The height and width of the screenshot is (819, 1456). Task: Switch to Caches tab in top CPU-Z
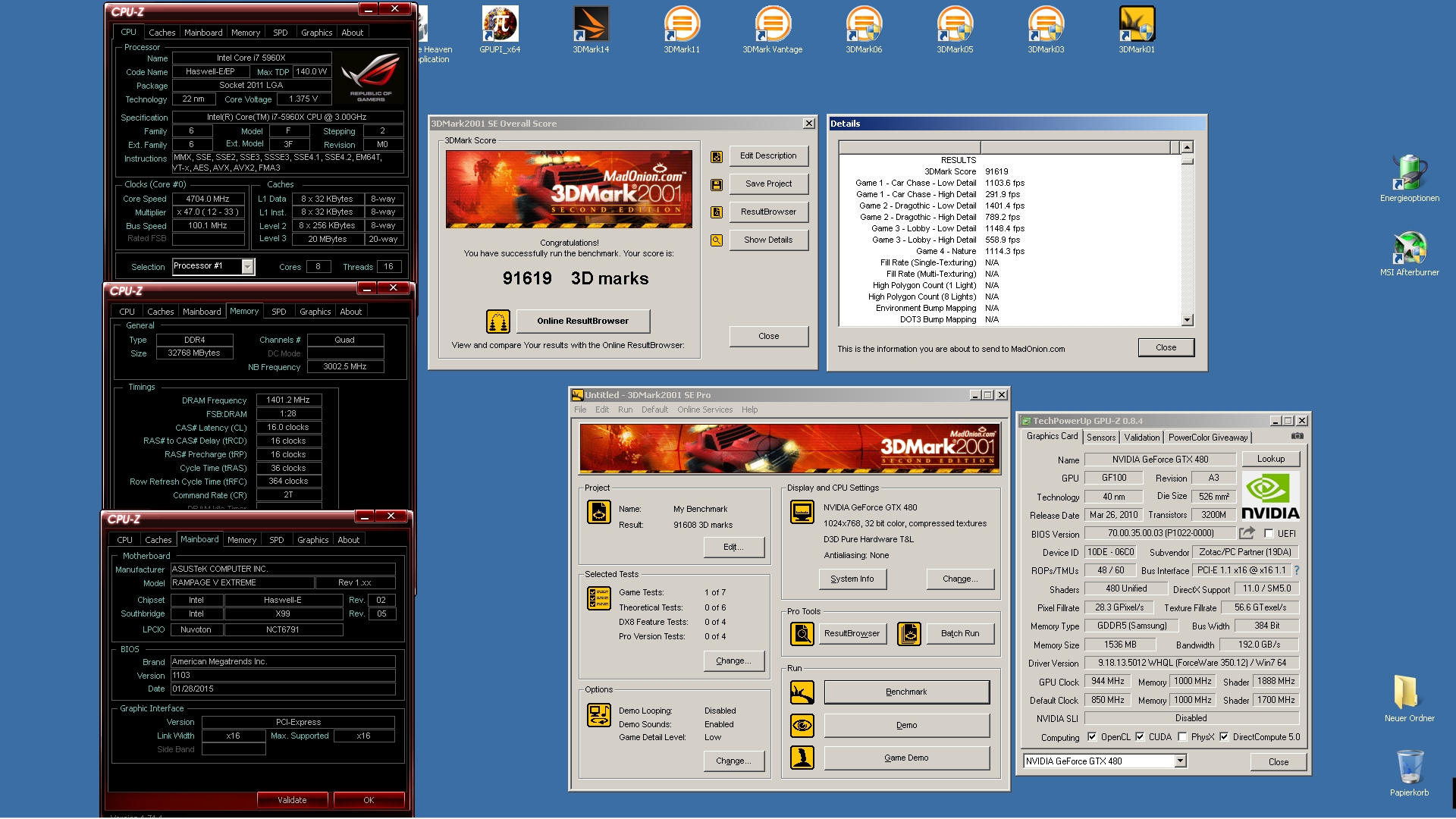point(162,33)
